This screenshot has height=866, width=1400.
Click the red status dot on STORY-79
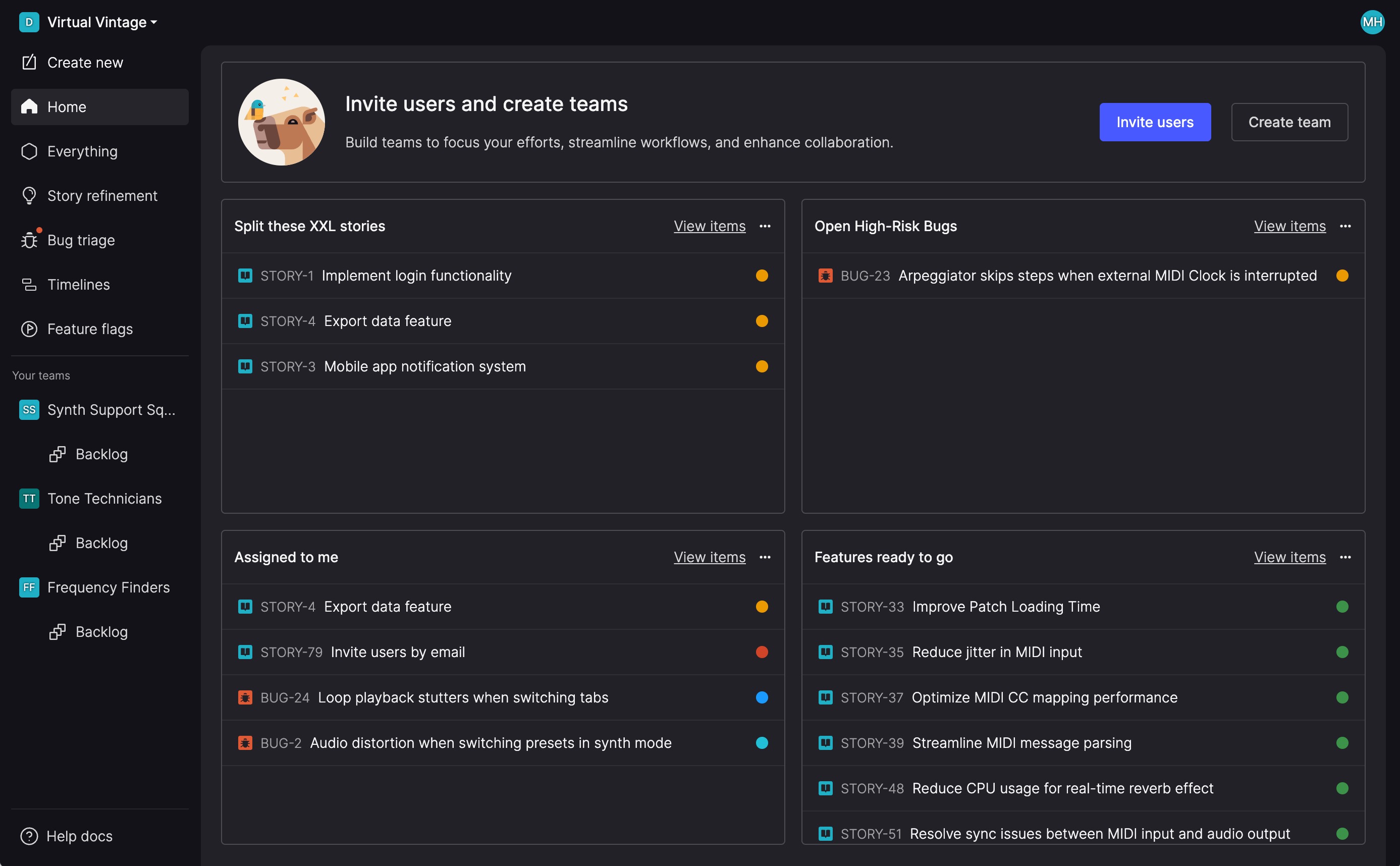click(x=762, y=652)
